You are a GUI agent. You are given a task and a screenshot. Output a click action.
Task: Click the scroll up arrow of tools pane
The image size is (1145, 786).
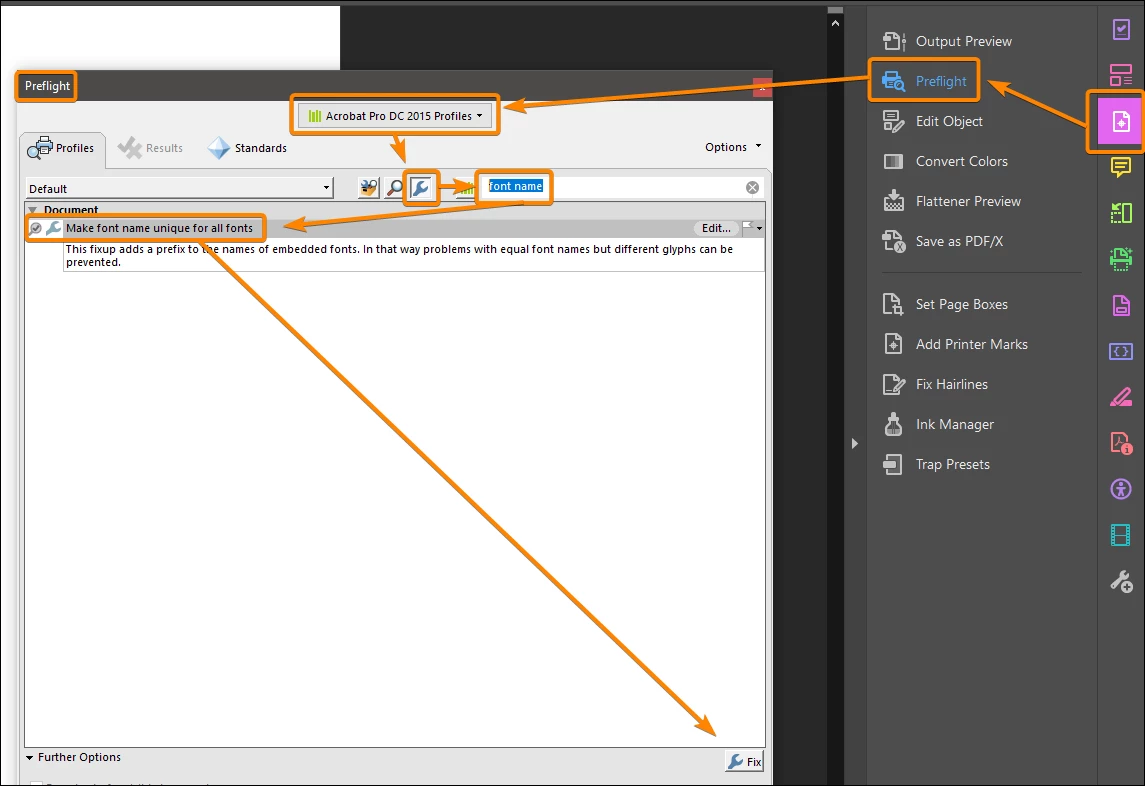pos(835,23)
